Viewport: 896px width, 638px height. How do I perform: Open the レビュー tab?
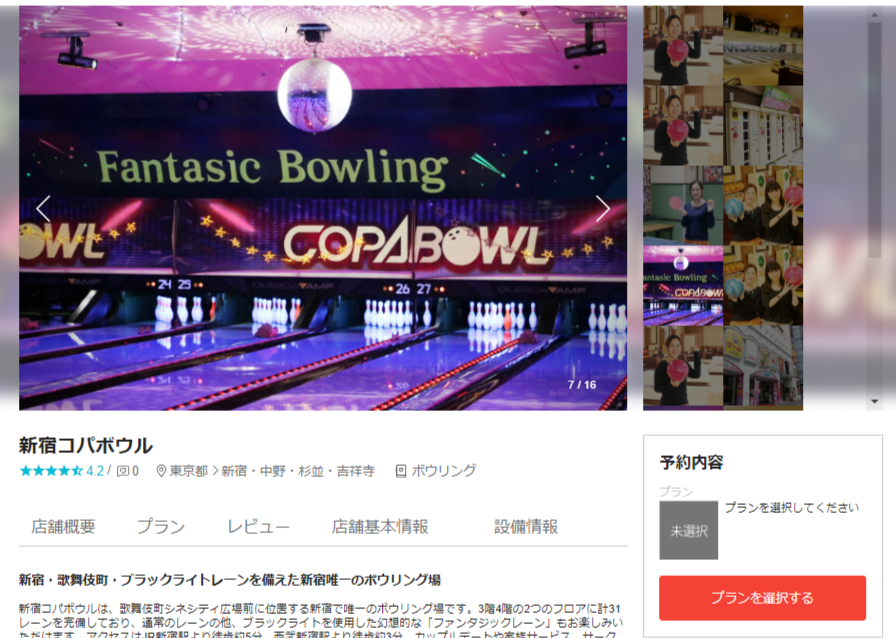tap(258, 527)
